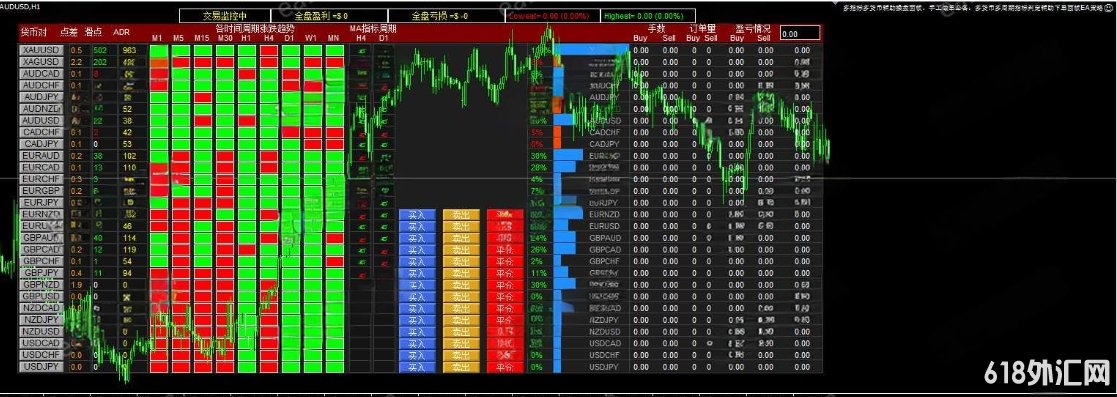The width and height of the screenshot is (1117, 397).
Task: Close GBPCHF positions with red 平仓 button
Action: click(x=505, y=262)
